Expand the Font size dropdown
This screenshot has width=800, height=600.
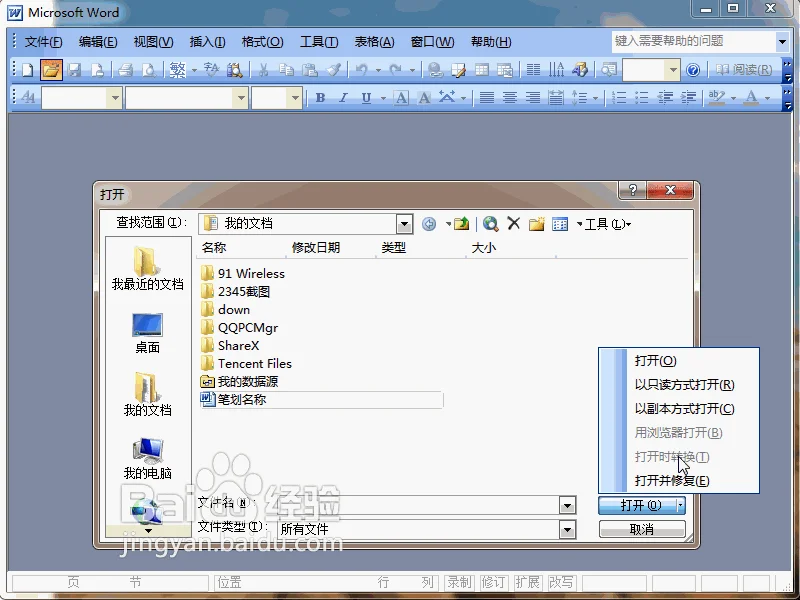point(294,97)
